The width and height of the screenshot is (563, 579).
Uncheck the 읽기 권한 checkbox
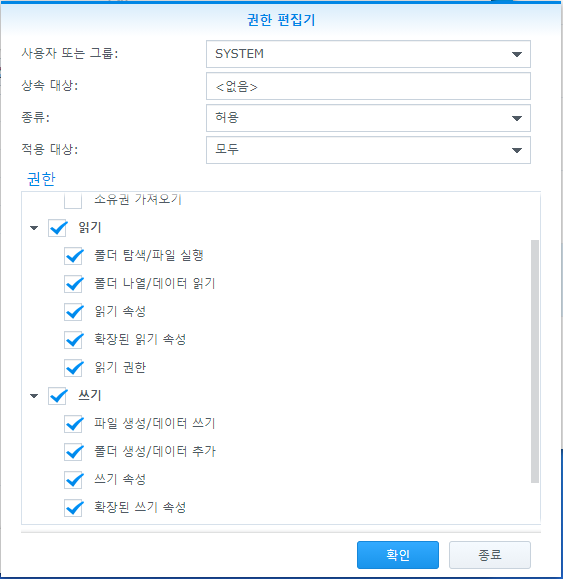(73, 368)
